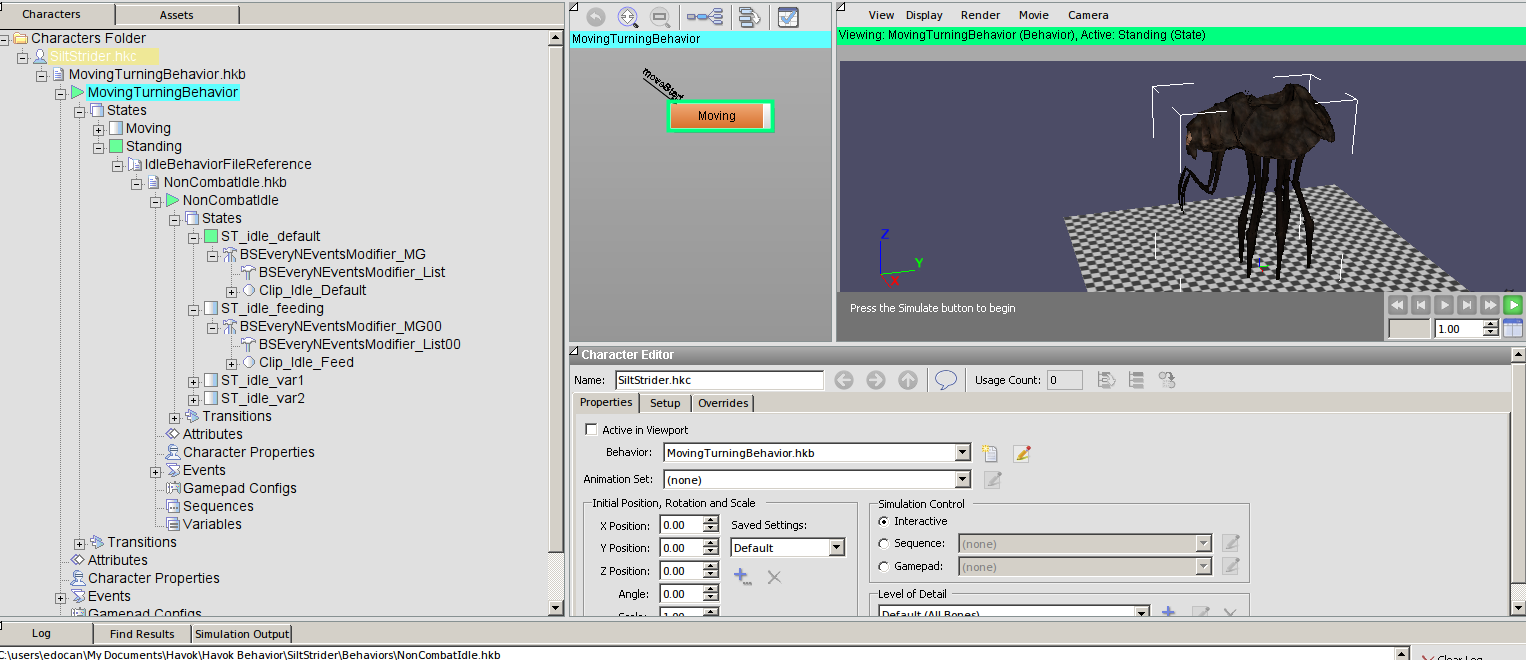Add a saved setting with plus icon
This screenshot has width=1526, height=660.
click(741, 577)
